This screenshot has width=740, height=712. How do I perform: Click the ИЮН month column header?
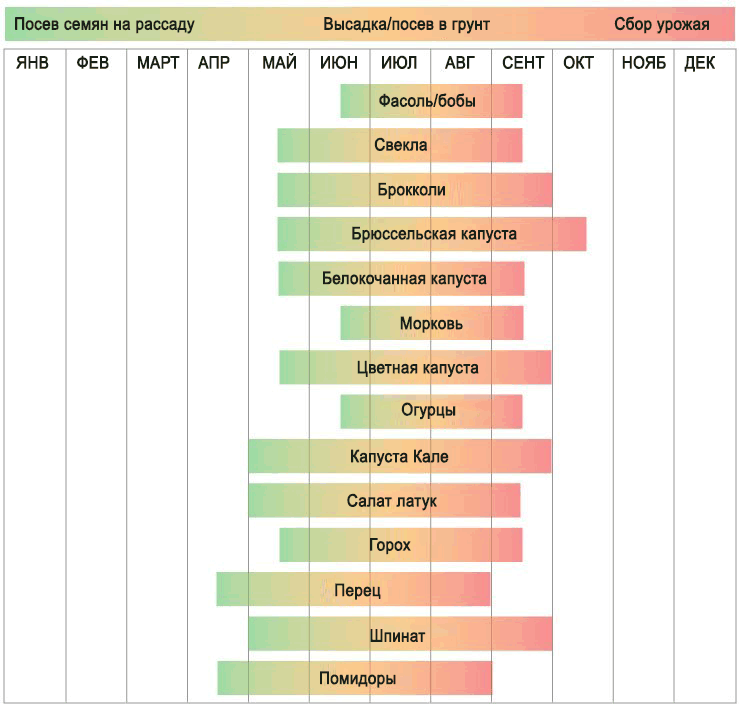click(x=339, y=63)
